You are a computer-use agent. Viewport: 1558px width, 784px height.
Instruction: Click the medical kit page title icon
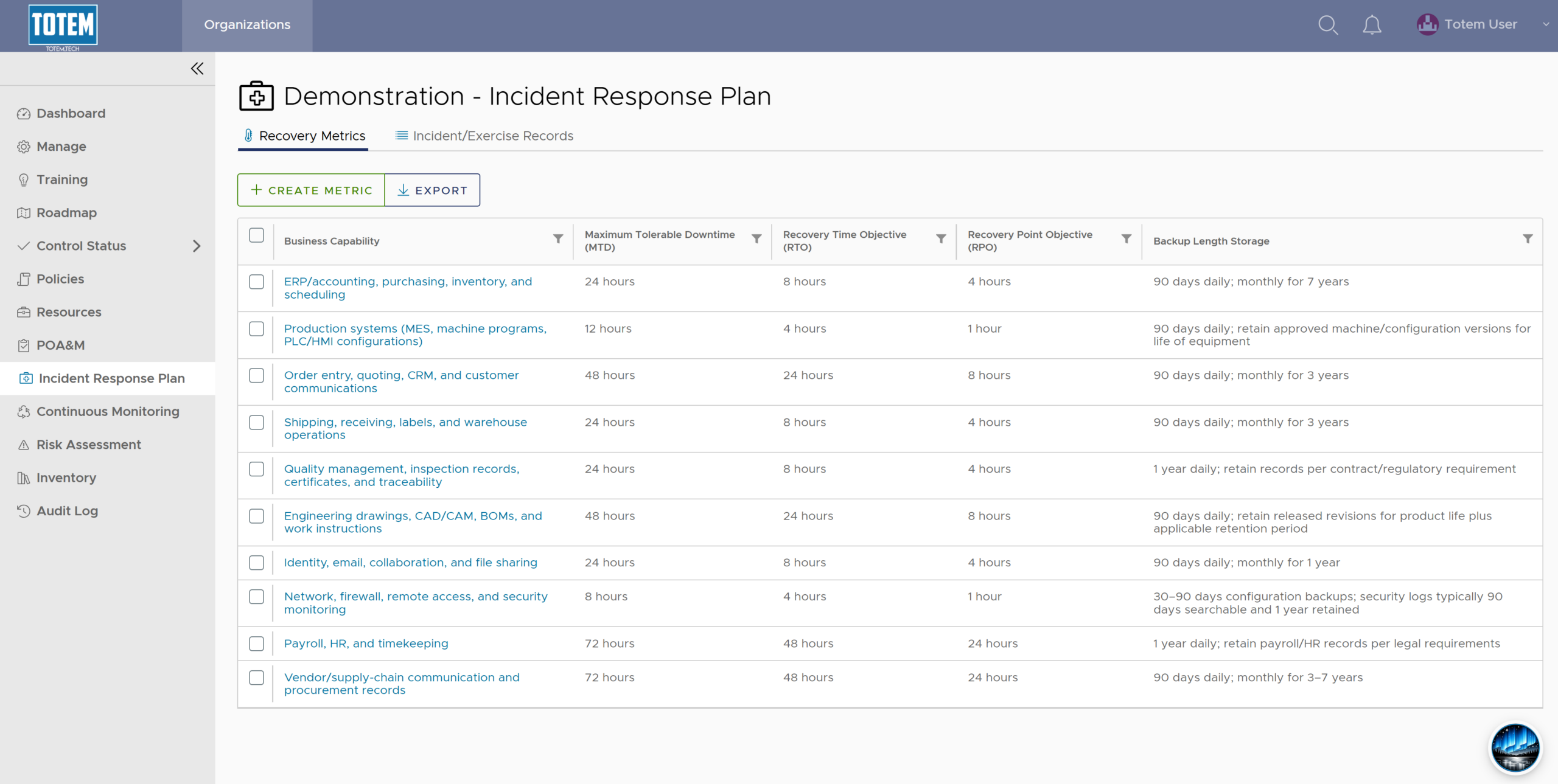pyautogui.click(x=256, y=96)
